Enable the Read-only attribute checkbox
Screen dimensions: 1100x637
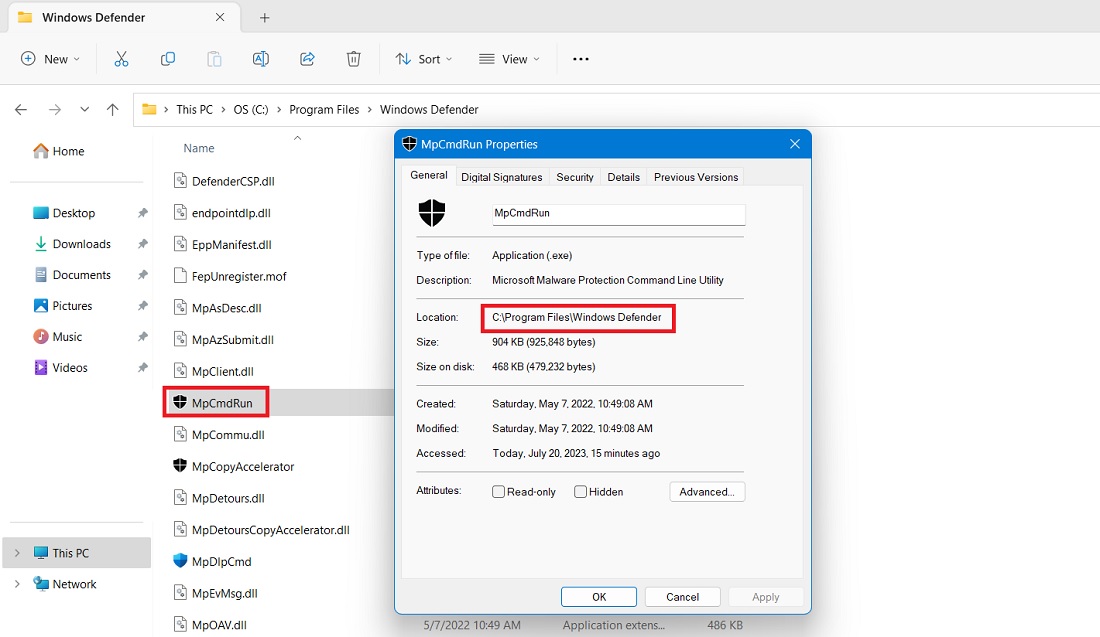[497, 491]
